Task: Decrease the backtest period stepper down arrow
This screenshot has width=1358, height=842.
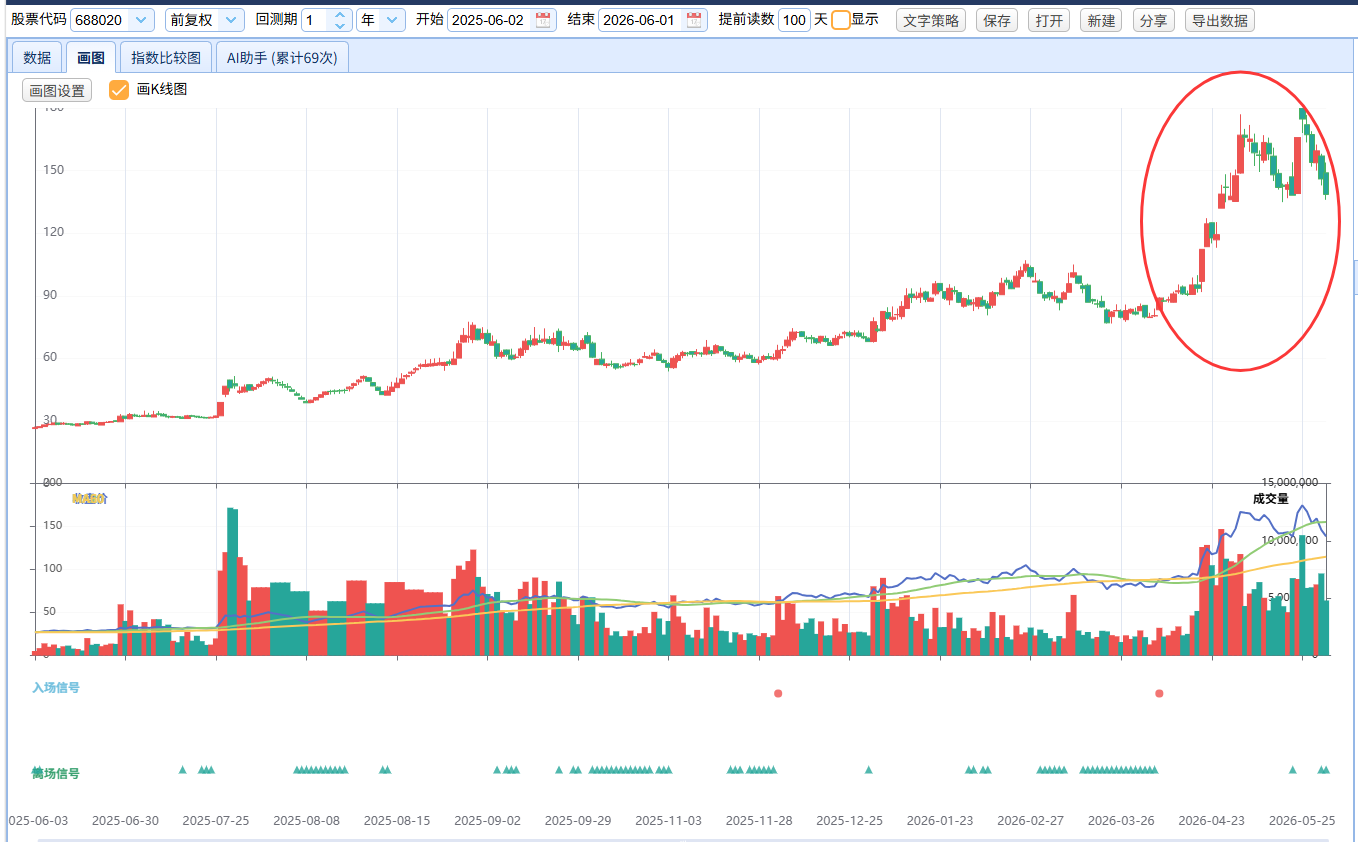Action: click(340, 25)
